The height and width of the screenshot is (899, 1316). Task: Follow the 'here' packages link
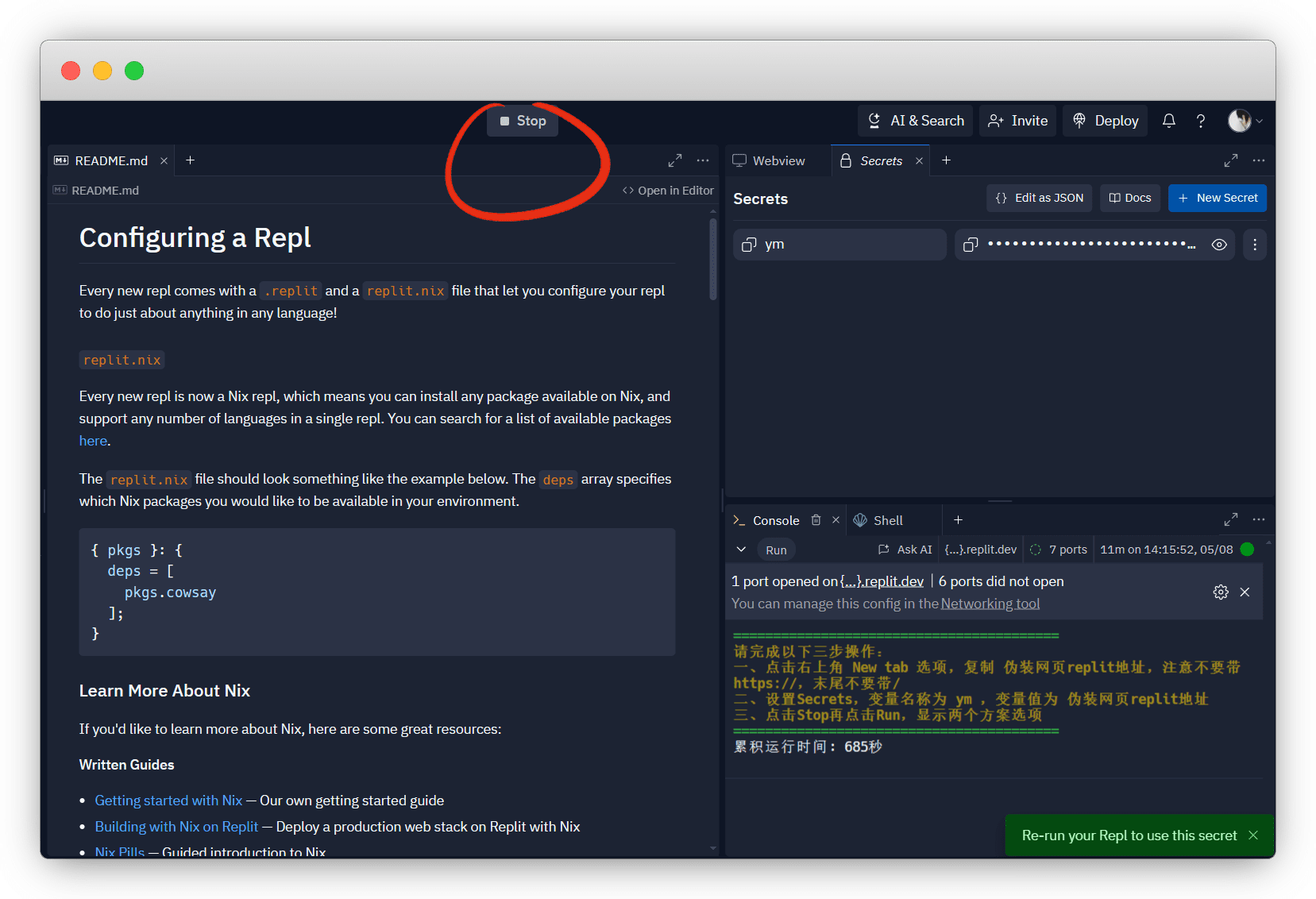[93, 441]
